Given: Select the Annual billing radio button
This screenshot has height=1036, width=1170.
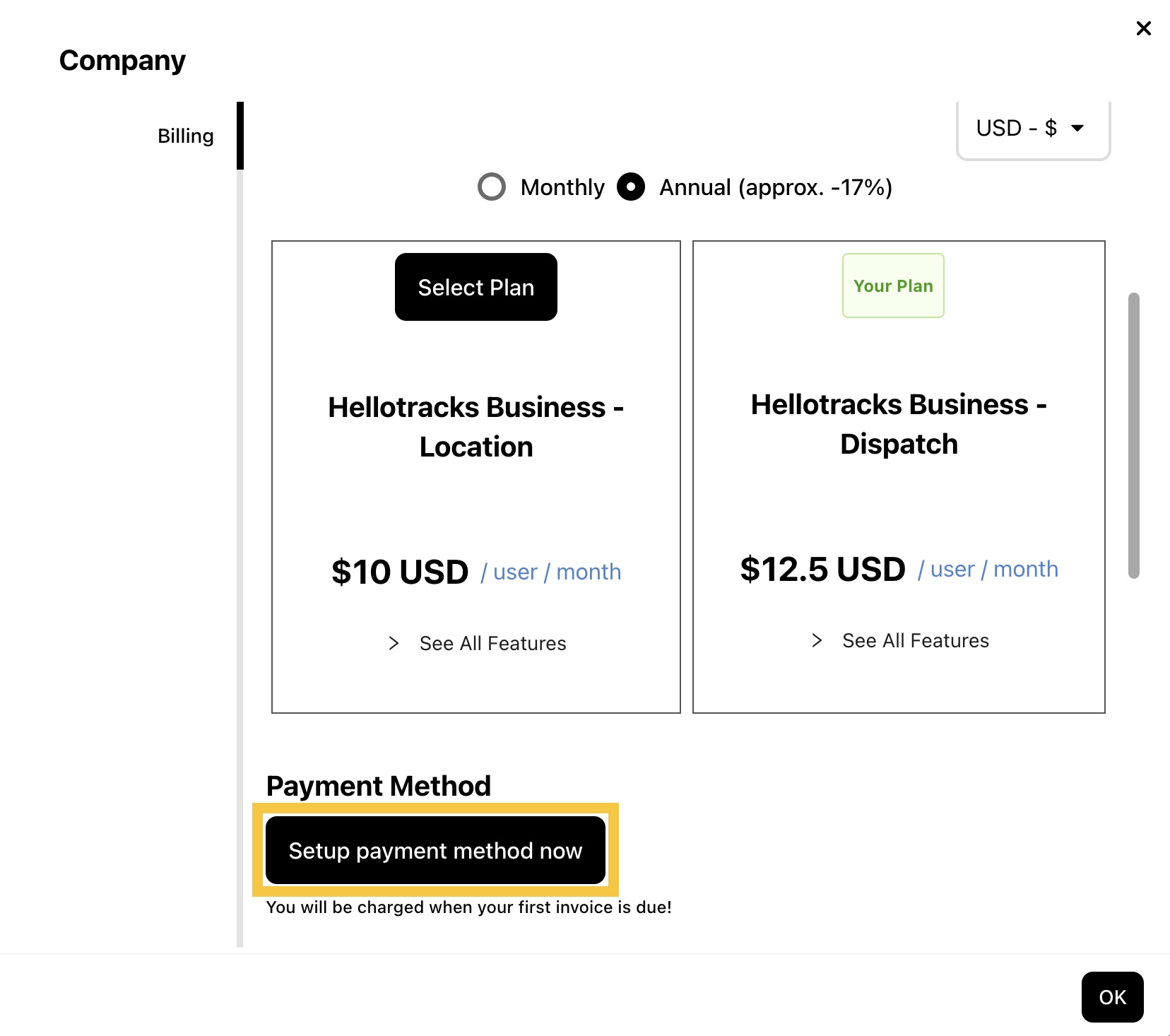Looking at the screenshot, I should point(631,187).
